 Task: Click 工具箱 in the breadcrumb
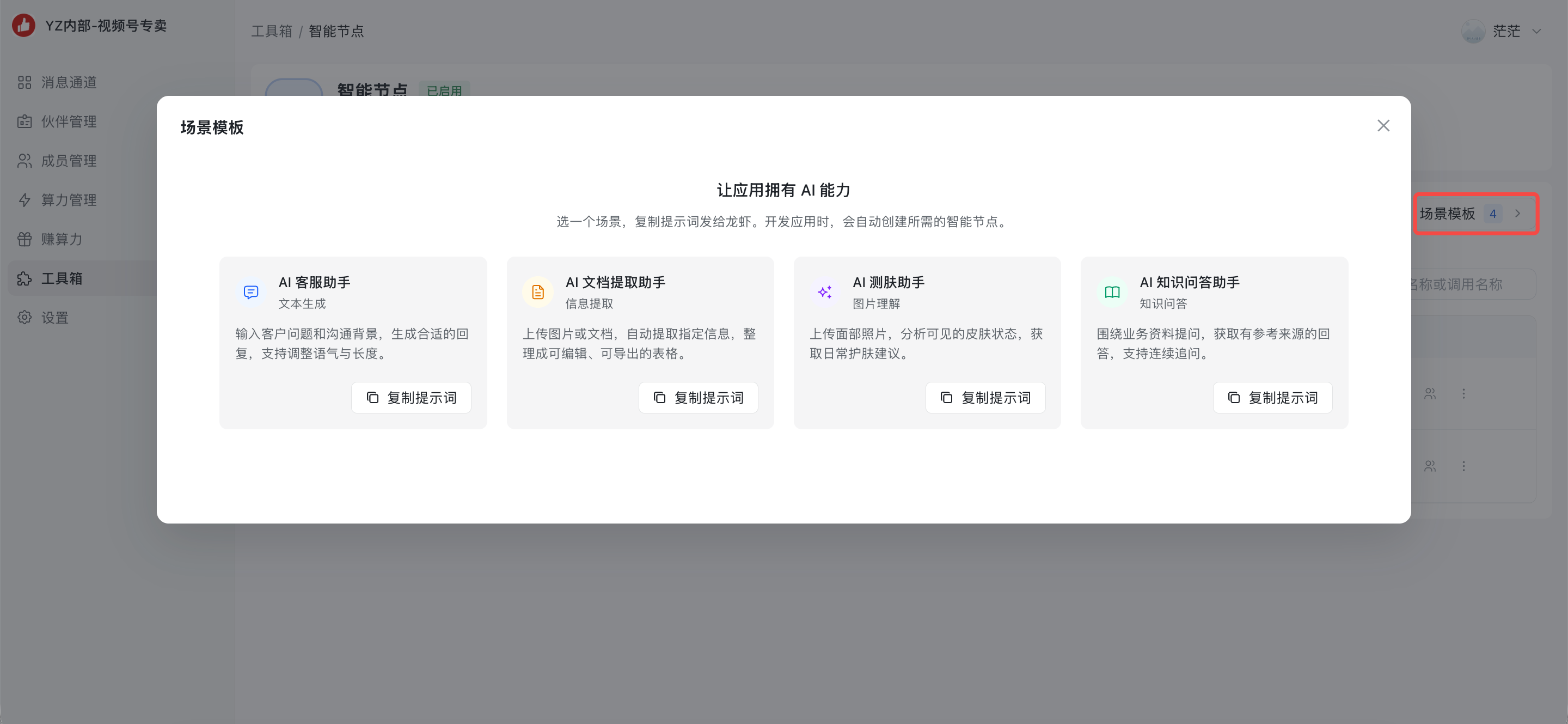pos(272,31)
